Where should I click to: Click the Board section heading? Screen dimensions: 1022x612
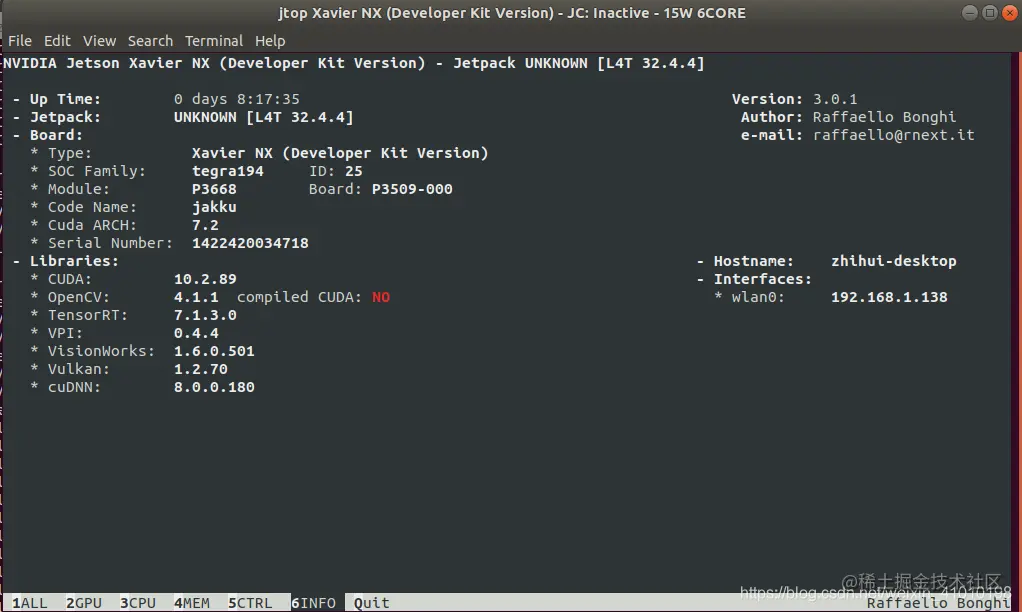[x=56, y=135]
